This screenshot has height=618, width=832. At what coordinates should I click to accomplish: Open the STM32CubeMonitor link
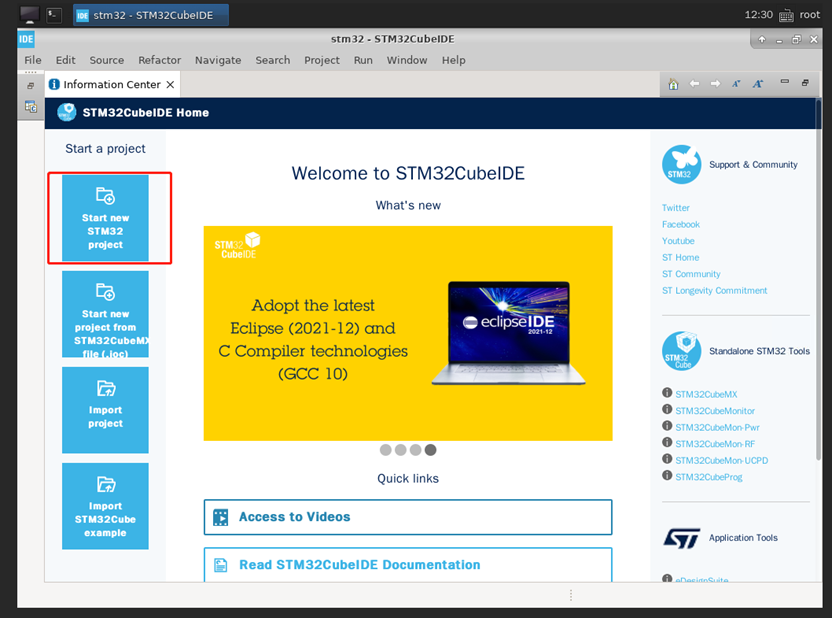(715, 411)
